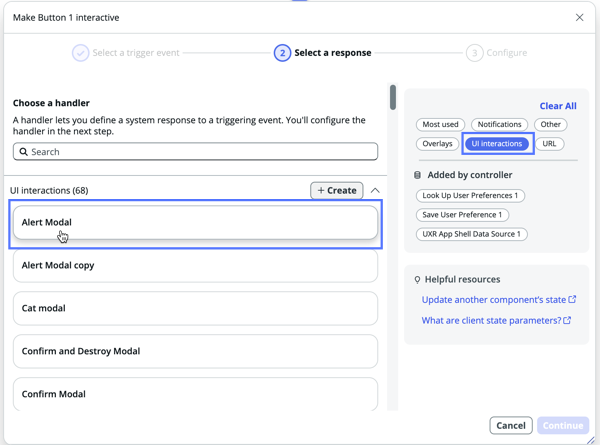Click the handler list scrollbar thumb
The width and height of the screenshot is (600, 445).
point(393,98)
